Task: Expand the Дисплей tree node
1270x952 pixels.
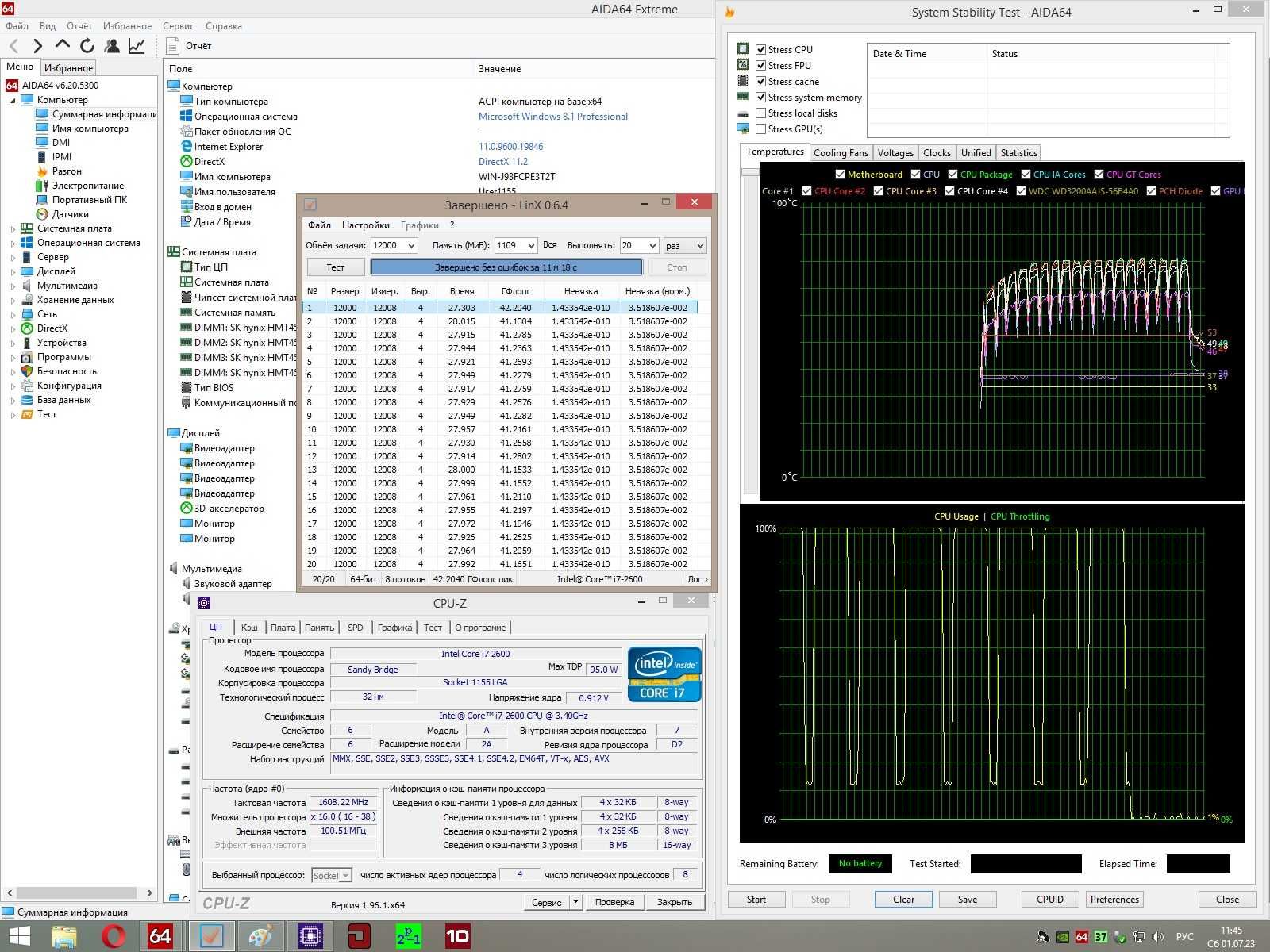Action: [13, 271]
